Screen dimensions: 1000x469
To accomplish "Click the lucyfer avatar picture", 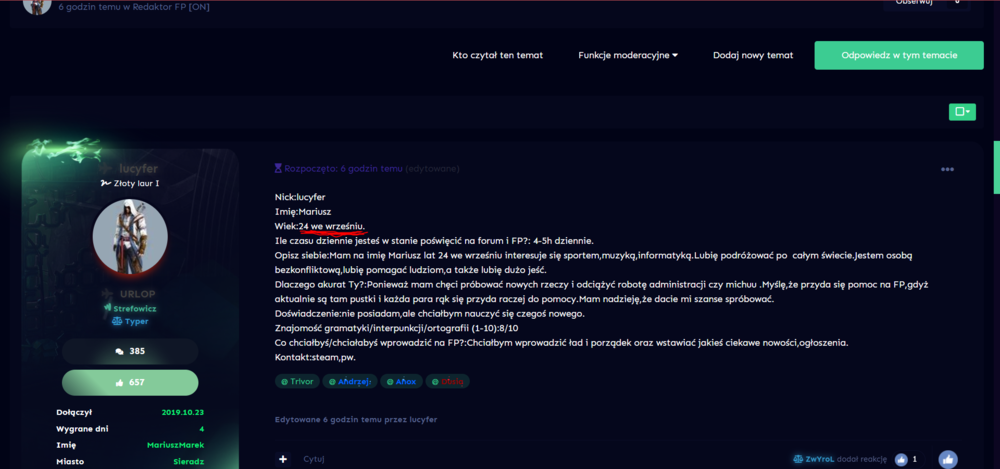I will [130, 237].
